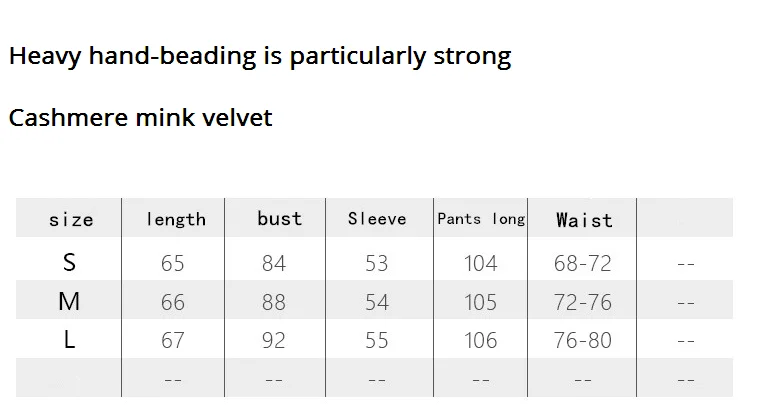Screen dimensions: 776x418
Task: Click pants length value 104
Action: pos(480,263)
